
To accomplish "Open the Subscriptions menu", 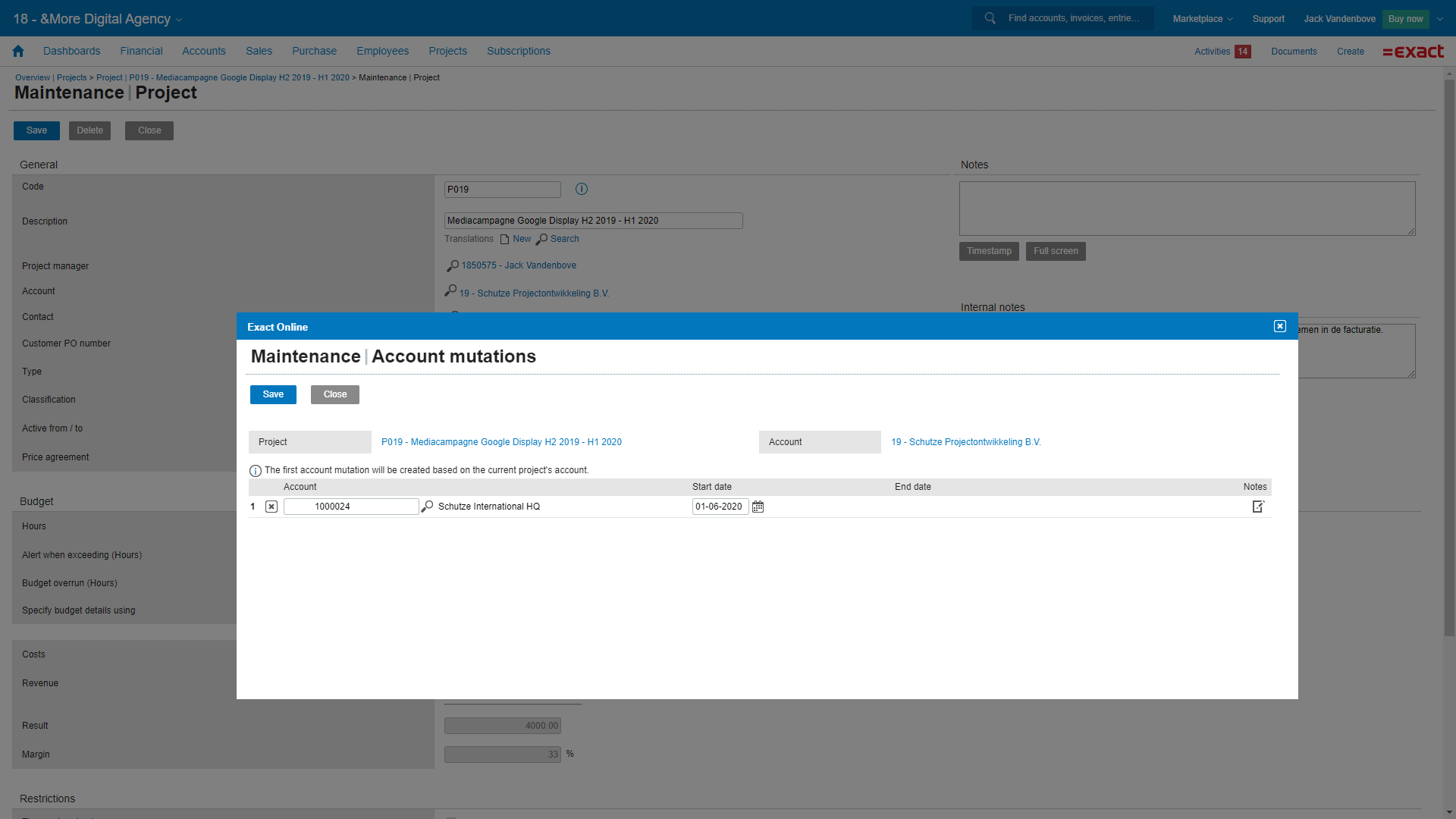I will click(x=519, y=51).
